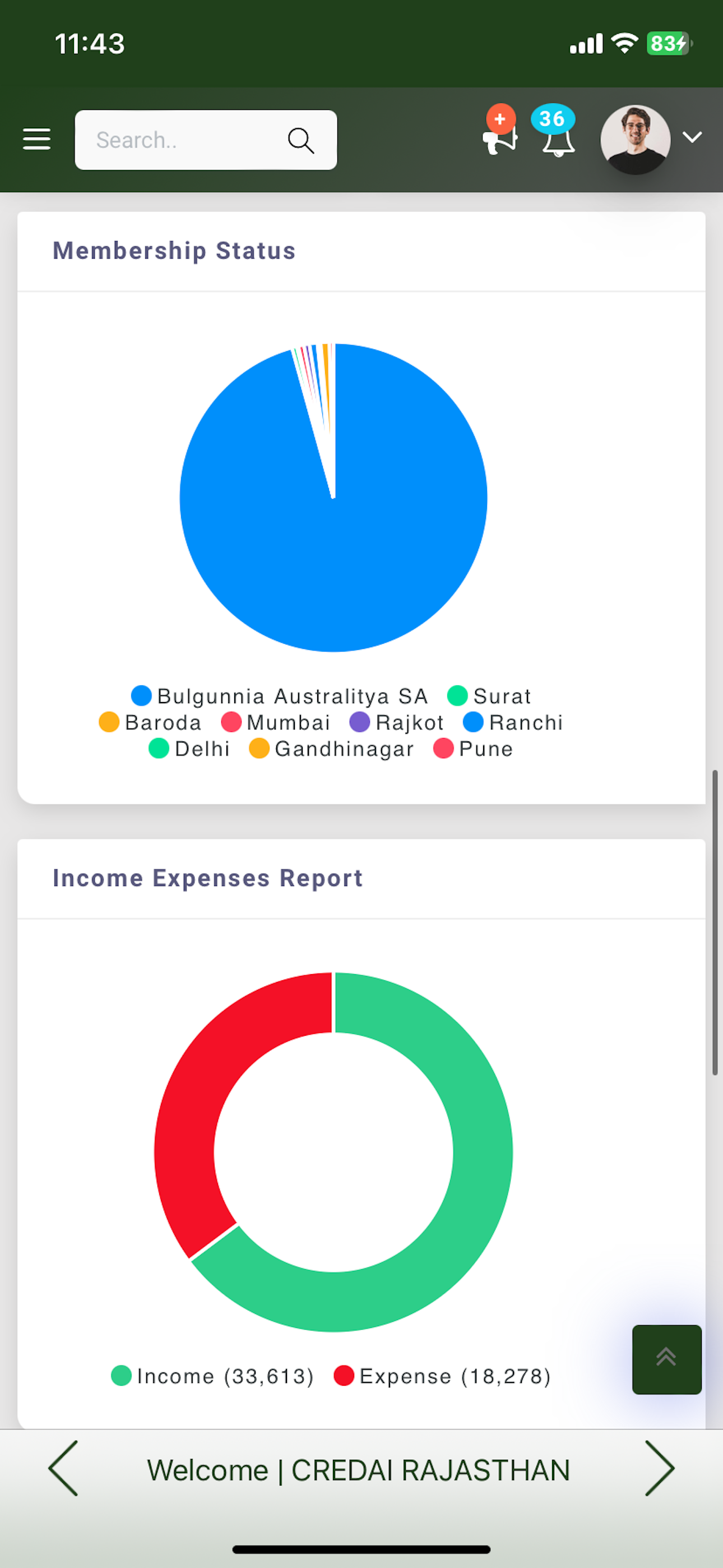Tap the Wi-Fi status icon
723x1568 pixels.
coord(624,43)
